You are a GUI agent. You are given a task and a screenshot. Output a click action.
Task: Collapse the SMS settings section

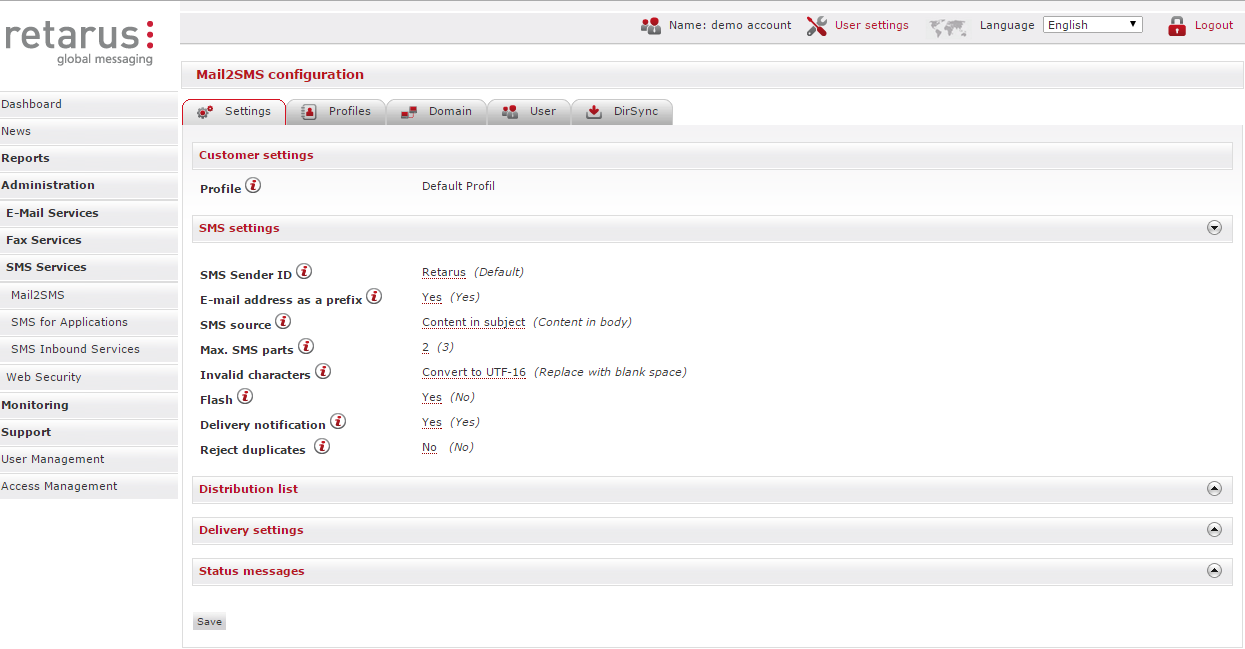(x=1214, y=228)
